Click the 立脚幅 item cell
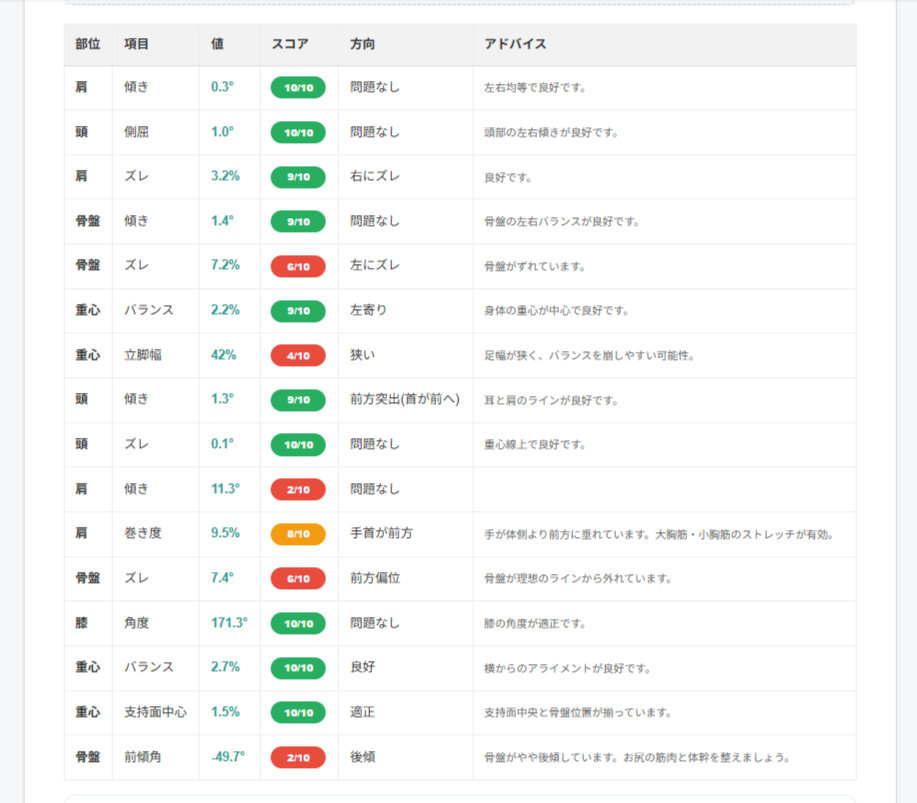Screen dimensions: 917x803 pyautogui.click(x=142, y=355)
